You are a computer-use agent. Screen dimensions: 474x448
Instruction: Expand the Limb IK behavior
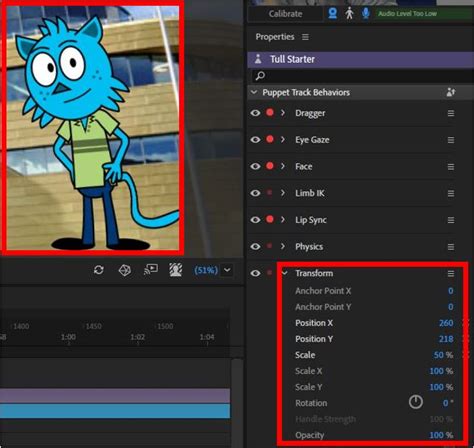283,193
